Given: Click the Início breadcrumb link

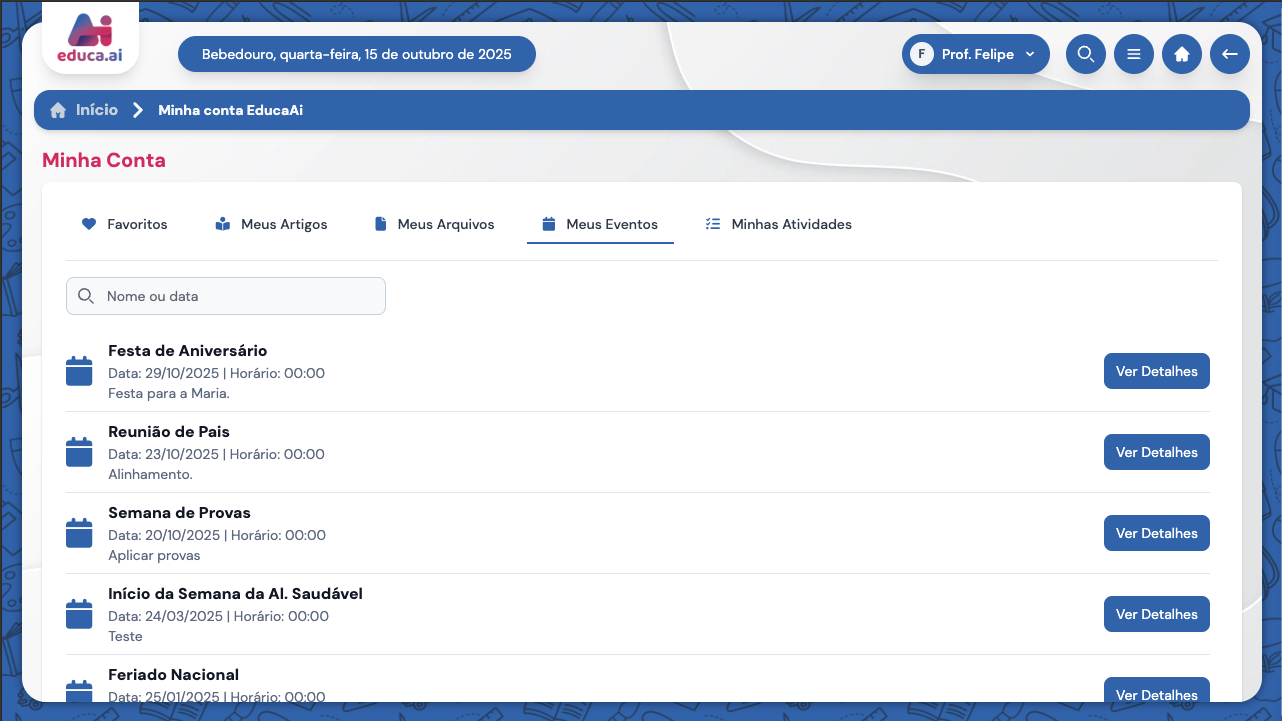Looking at the screenshot, I should (97, 110).
